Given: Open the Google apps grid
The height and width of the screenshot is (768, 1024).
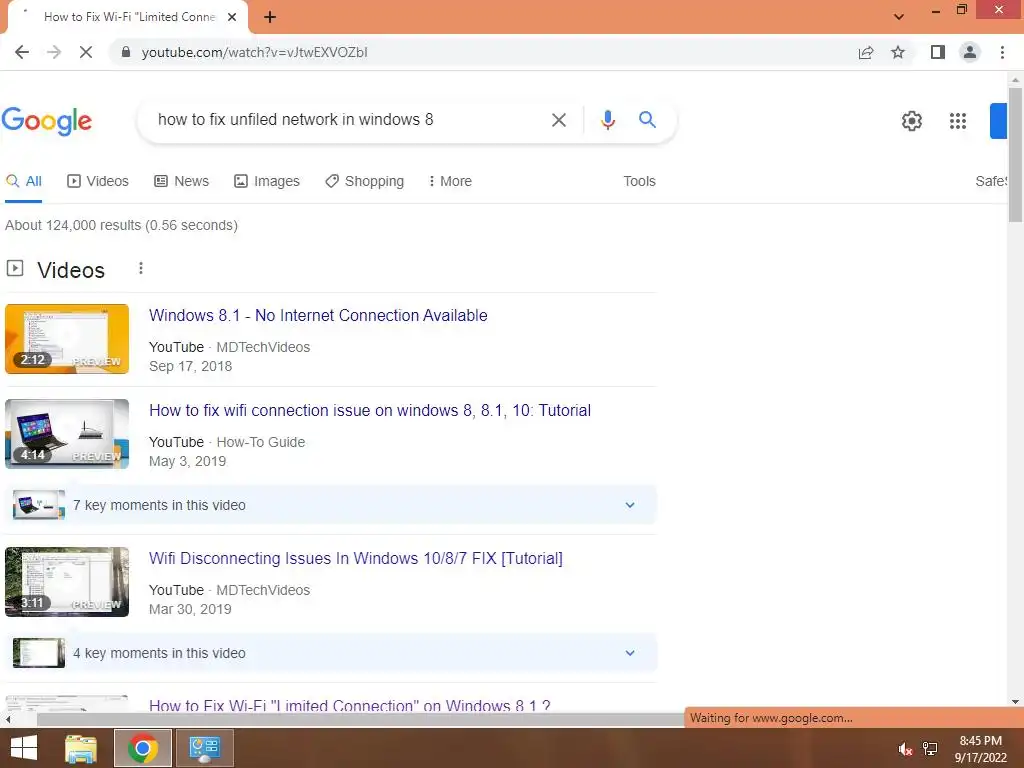Looking at the screenshot, I should [957, 121].
